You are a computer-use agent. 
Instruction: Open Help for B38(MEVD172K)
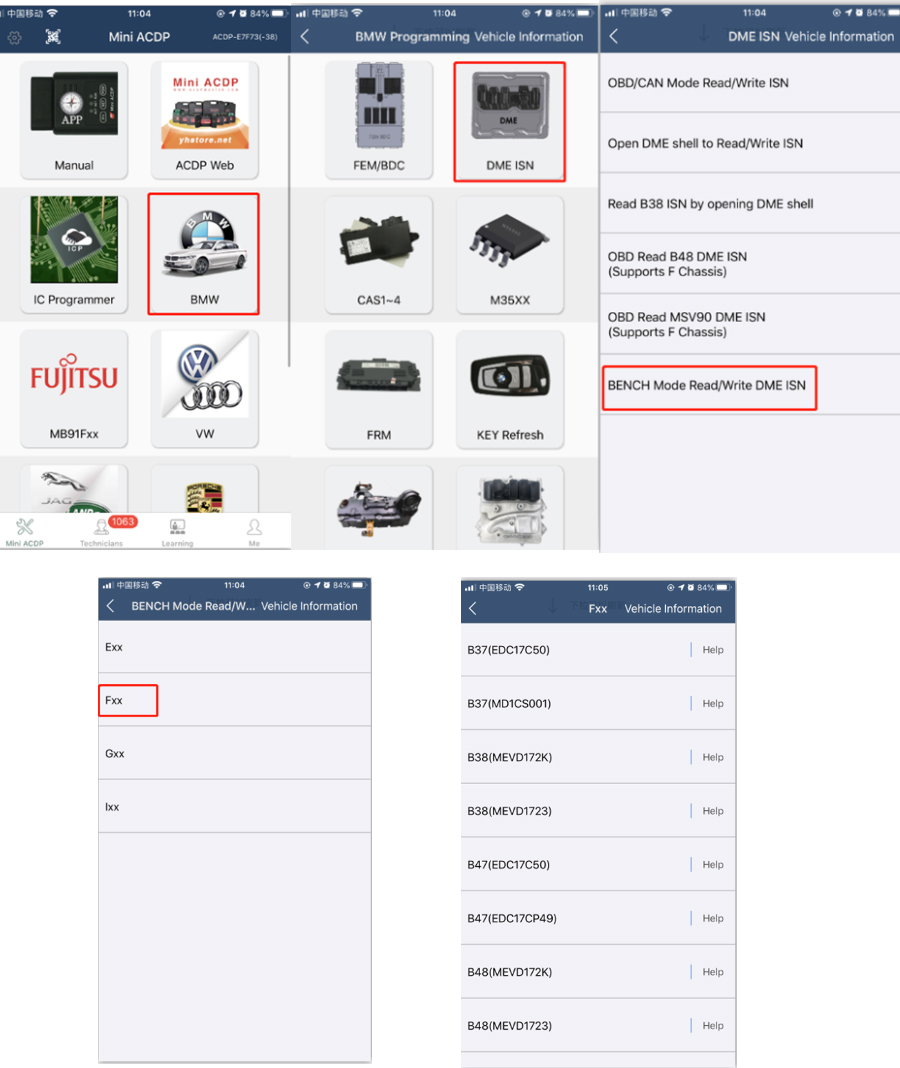pos(713,757)
